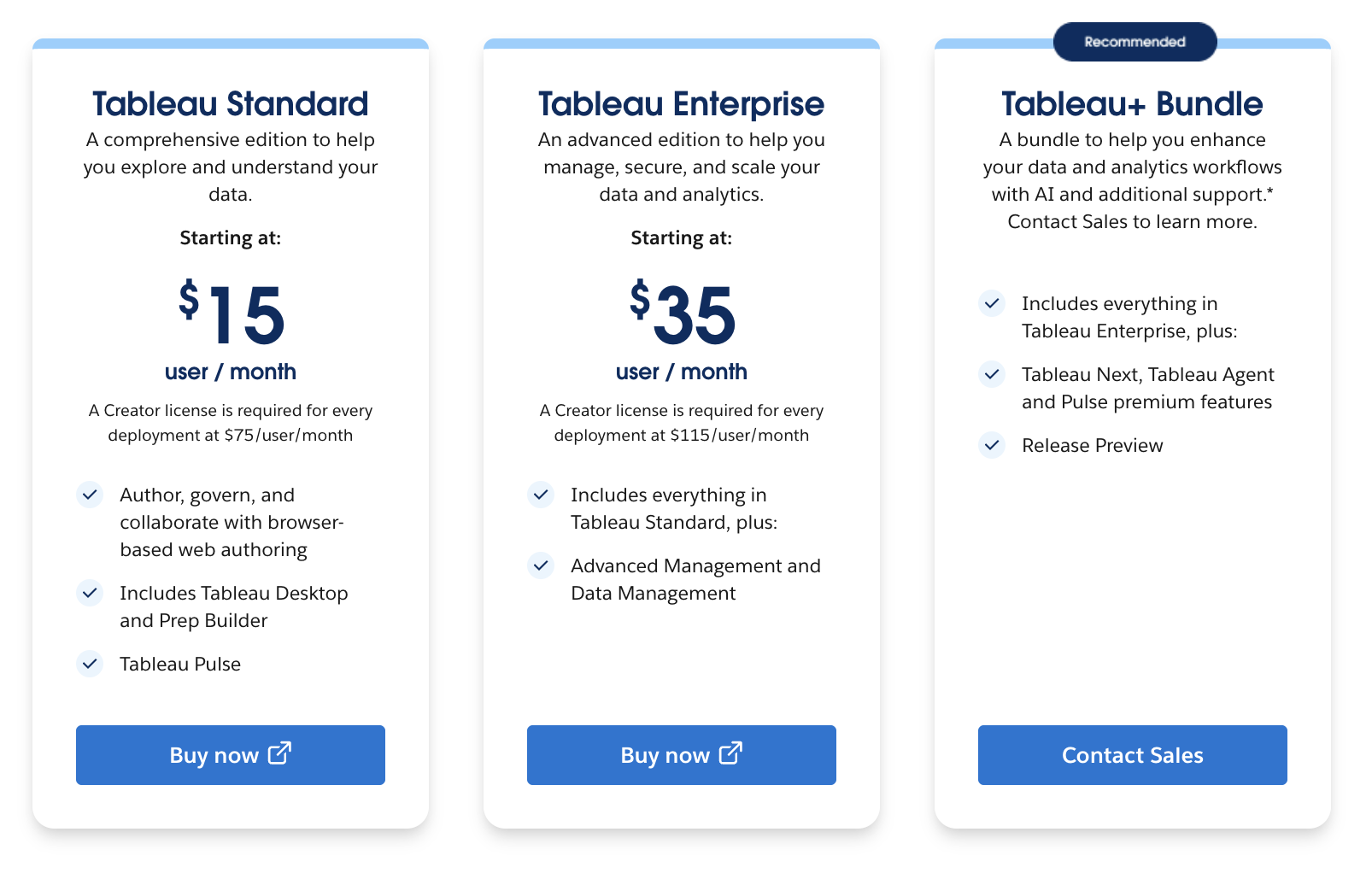This screenshot has width=1372, height=873.
Task: Click the Tableau Enterprise Buy now button
Action: click(681, 755)
